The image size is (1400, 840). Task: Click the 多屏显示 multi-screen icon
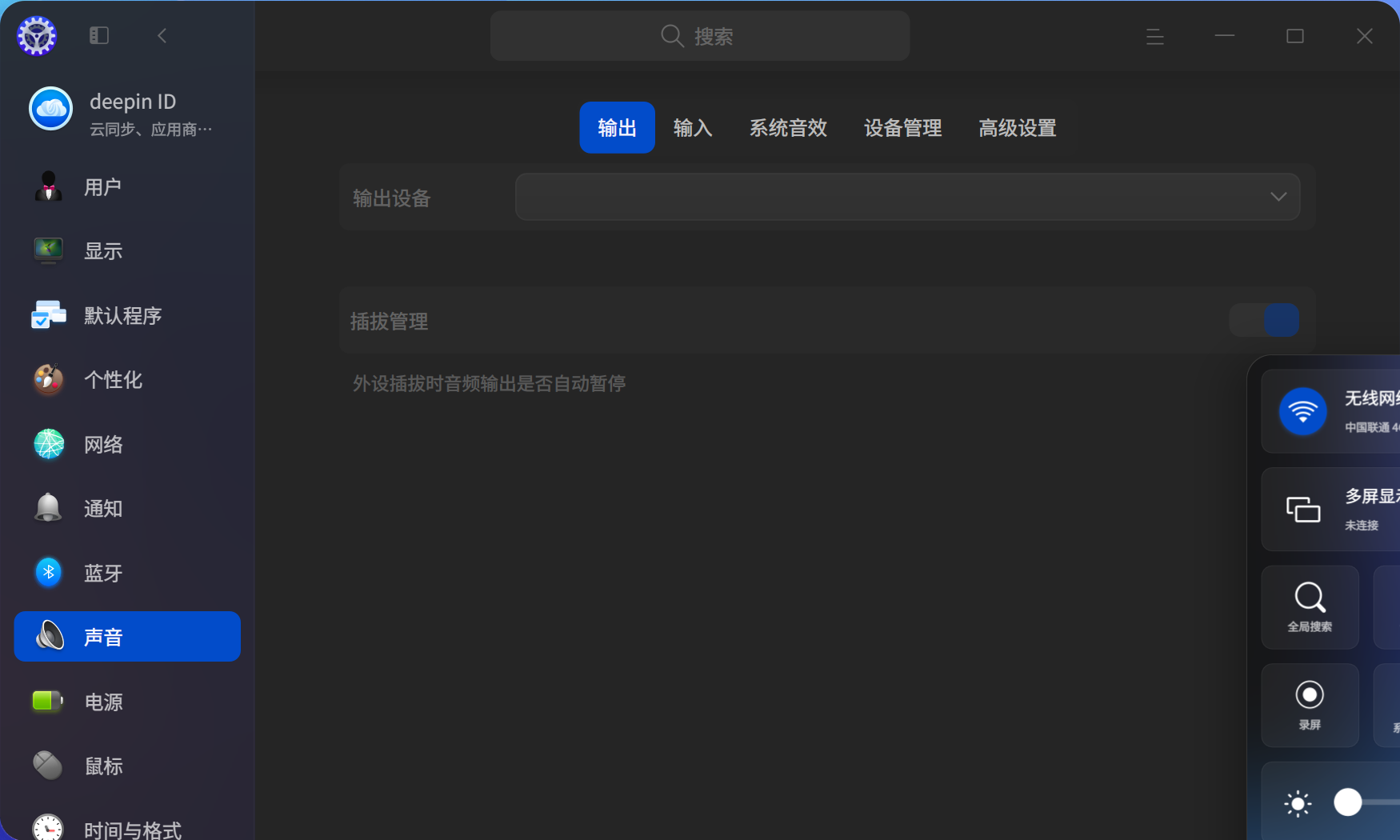click(x=1303, y=509)
